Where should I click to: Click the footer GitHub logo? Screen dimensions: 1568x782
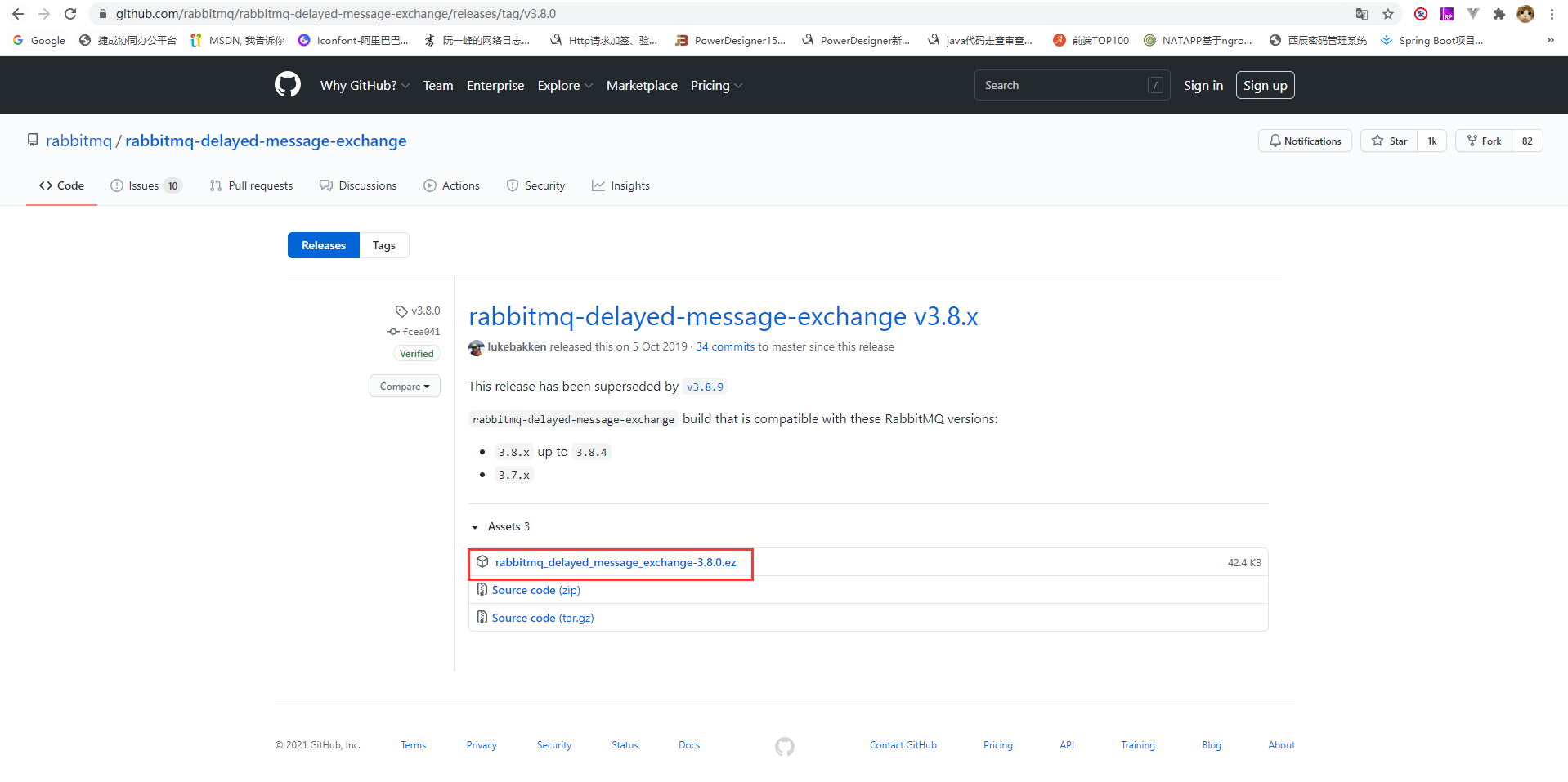click(x=785, y=746)
